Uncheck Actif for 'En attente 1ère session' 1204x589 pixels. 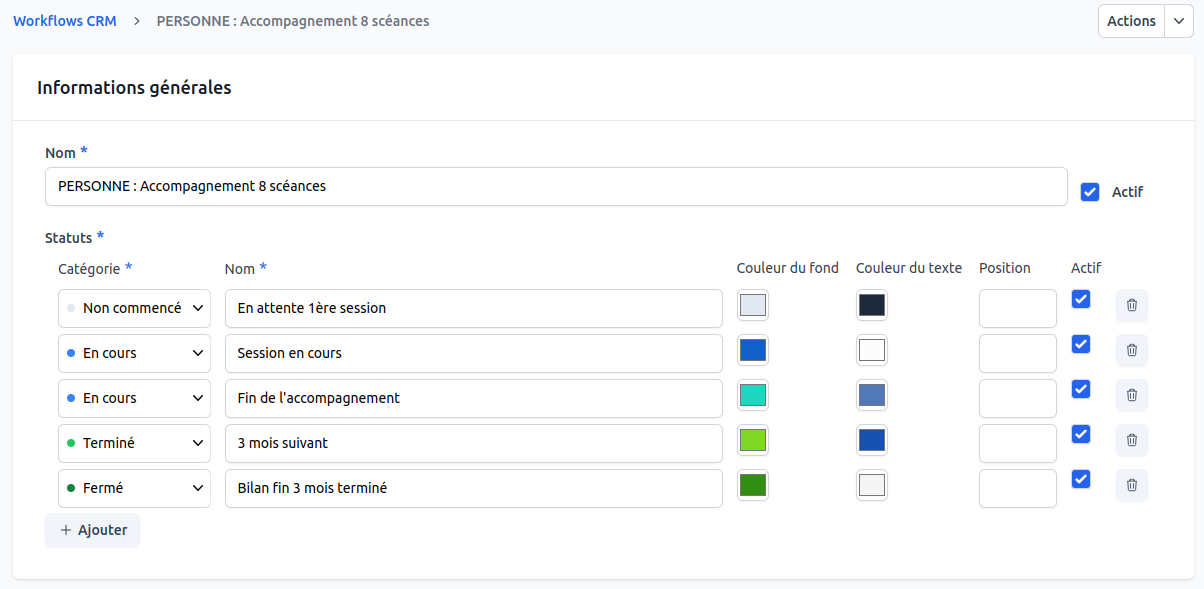tap(1080, 299)
